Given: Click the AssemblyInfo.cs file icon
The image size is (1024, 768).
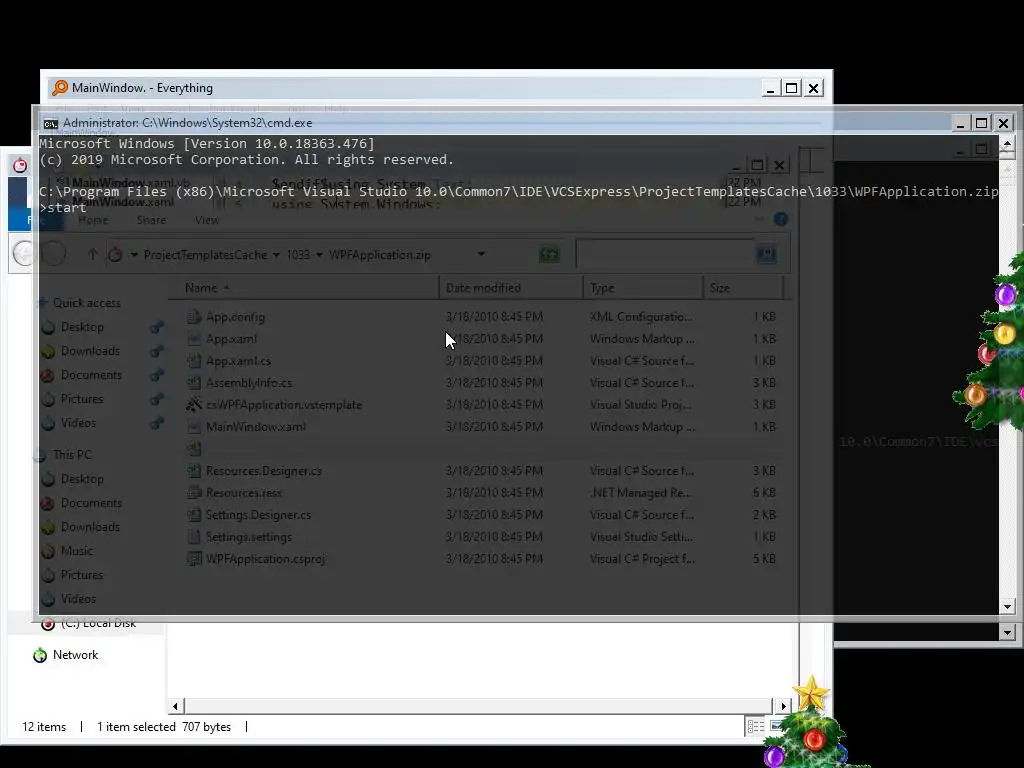Looking at the screenshot, I should [193, 383].
